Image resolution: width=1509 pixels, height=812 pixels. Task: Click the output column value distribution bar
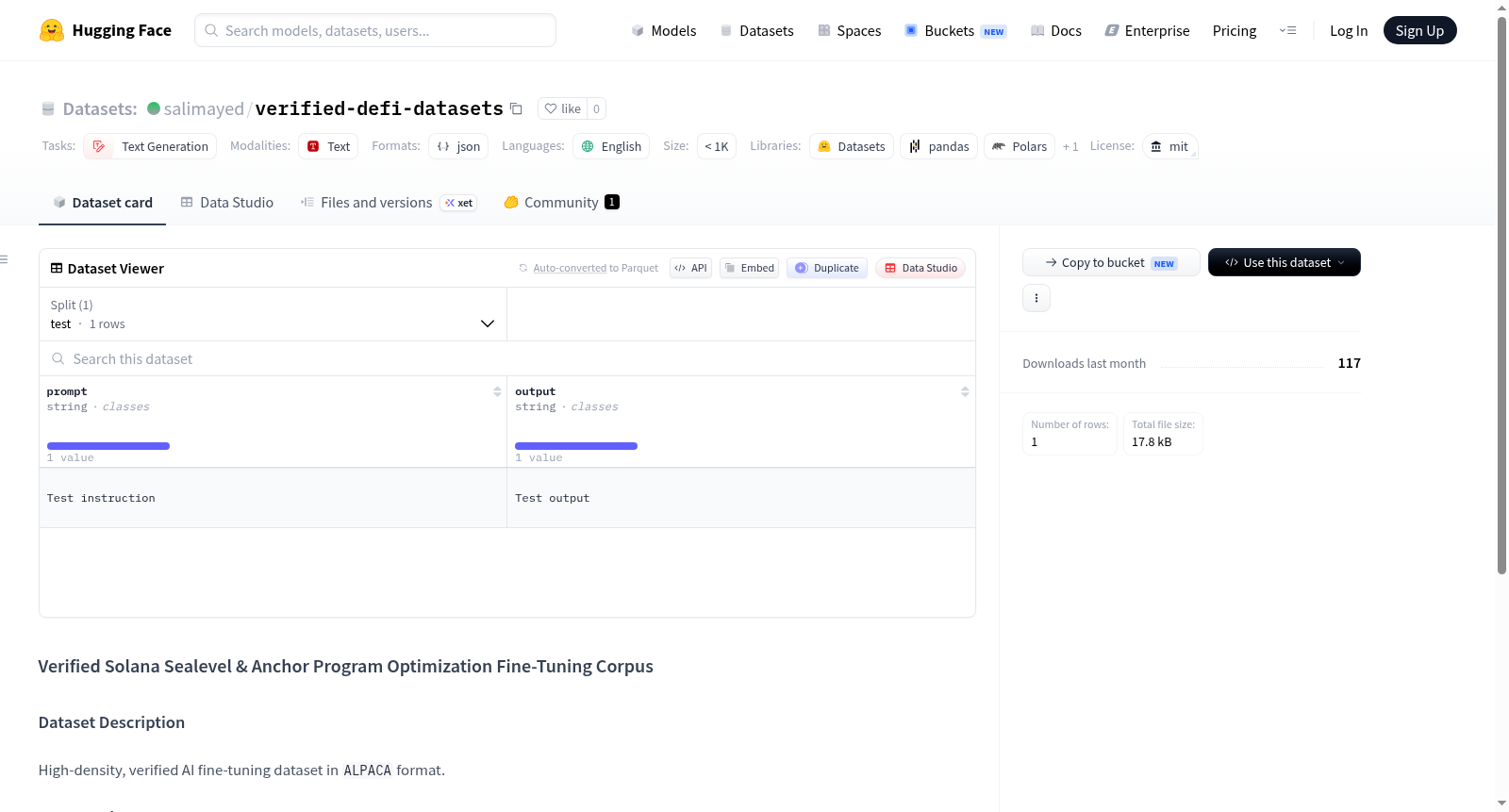[576, 446]
